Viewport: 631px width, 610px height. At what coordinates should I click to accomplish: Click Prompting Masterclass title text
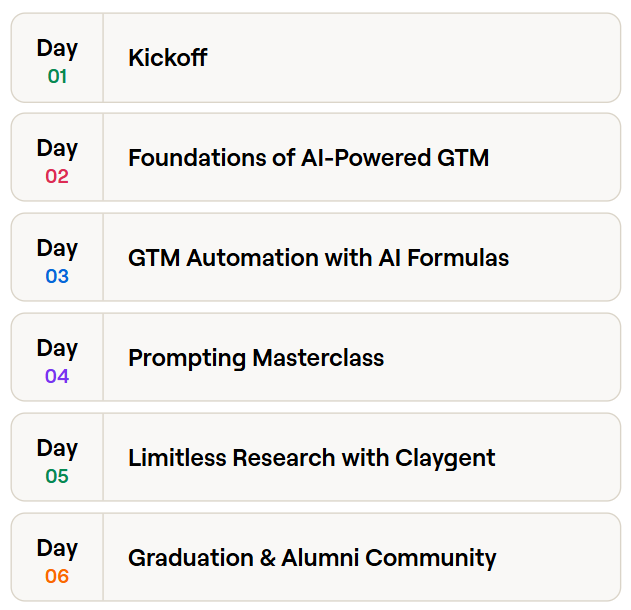pyautogui.click(x=256, y=358)
